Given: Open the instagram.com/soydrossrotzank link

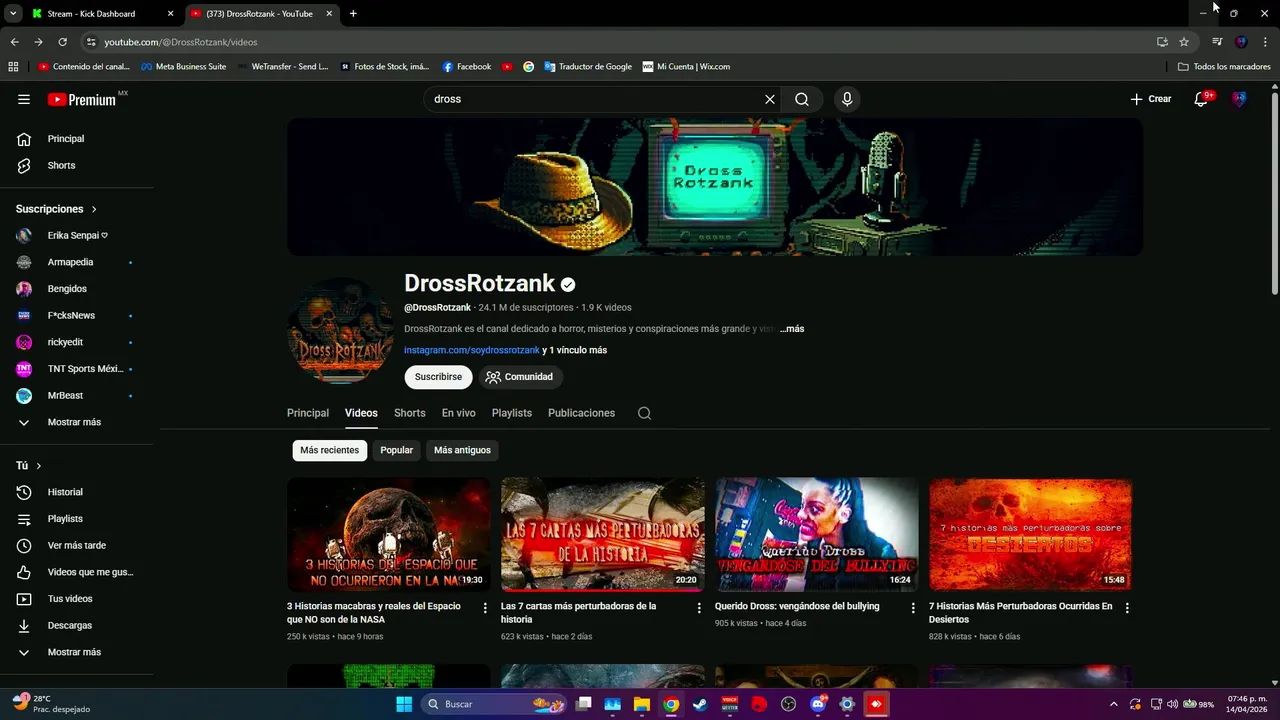Looking at the screenshot, I should [472, 350].
